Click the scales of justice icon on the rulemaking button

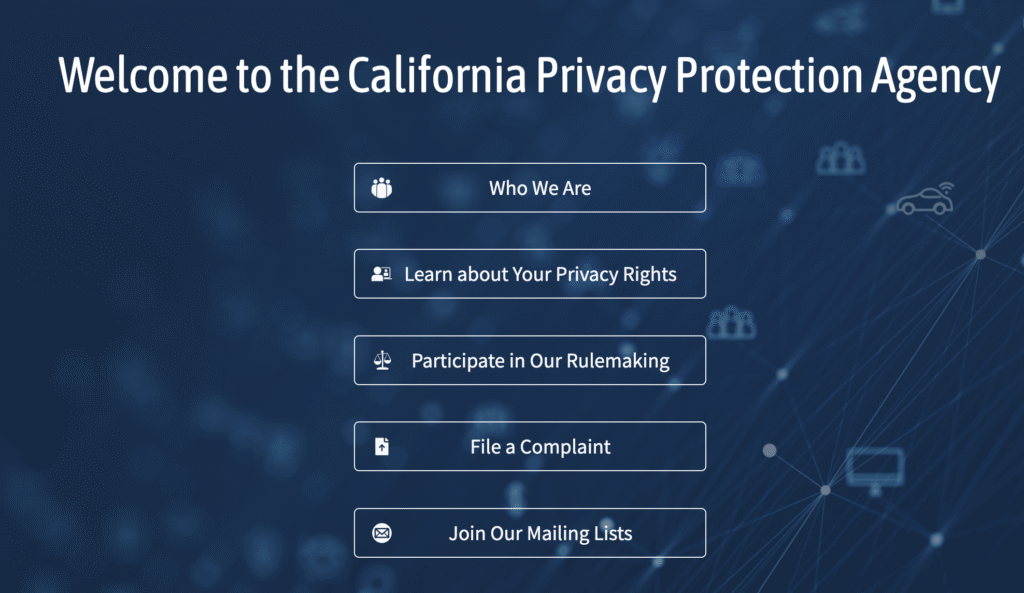[383, 360]
